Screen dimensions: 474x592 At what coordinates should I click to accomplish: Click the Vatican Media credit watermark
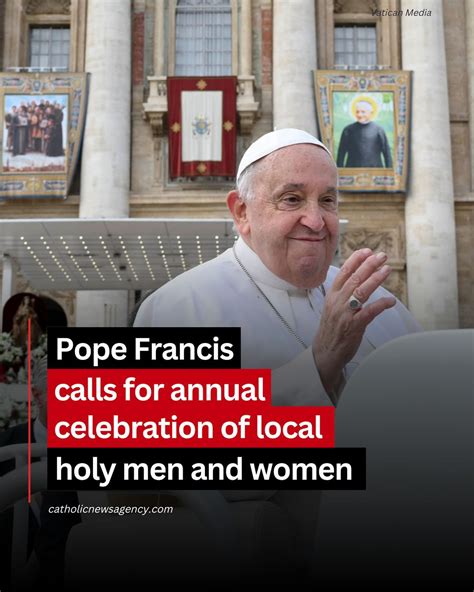[x=401, y=13]
